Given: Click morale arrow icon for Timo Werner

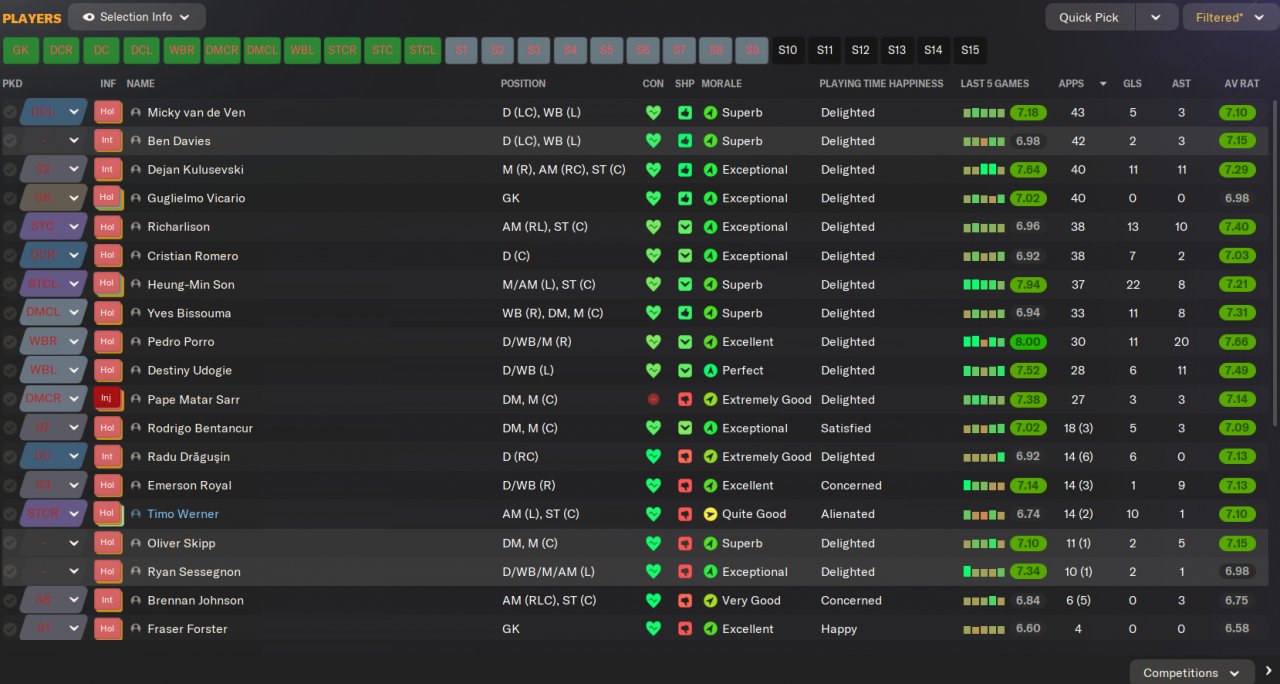Looking at the screenshot, I should [711, 514].
